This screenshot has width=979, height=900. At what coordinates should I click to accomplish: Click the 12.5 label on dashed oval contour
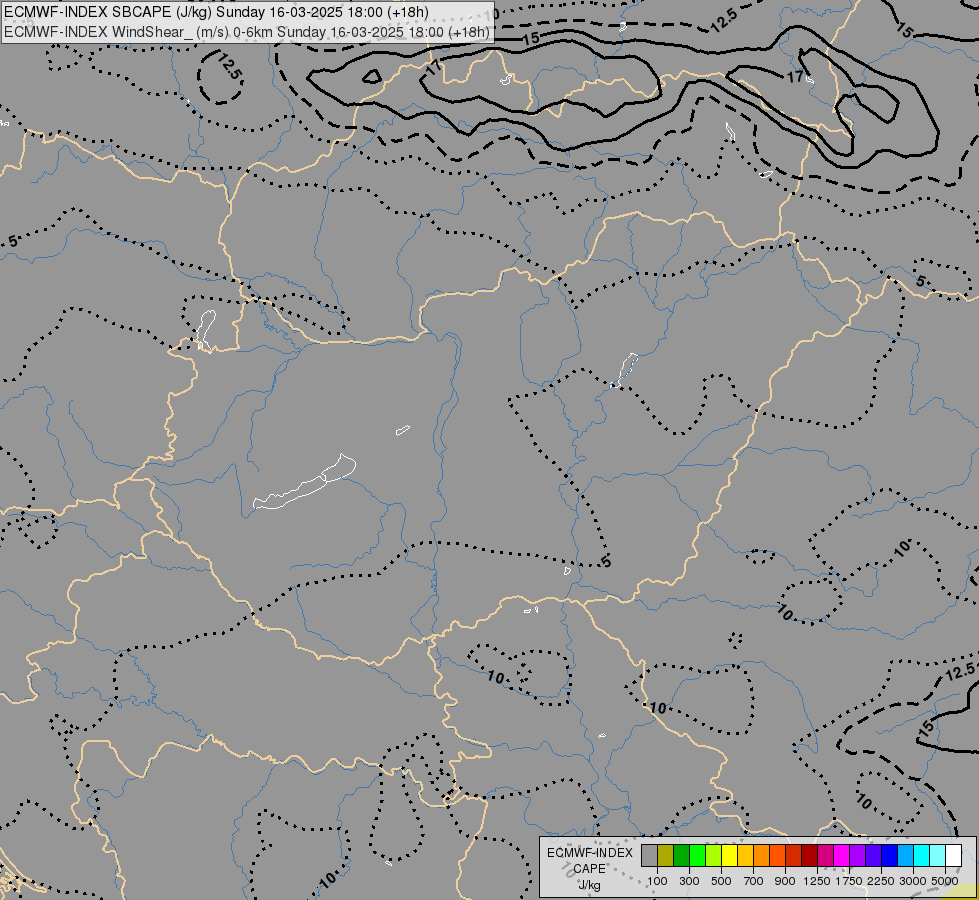pos(229,66)
